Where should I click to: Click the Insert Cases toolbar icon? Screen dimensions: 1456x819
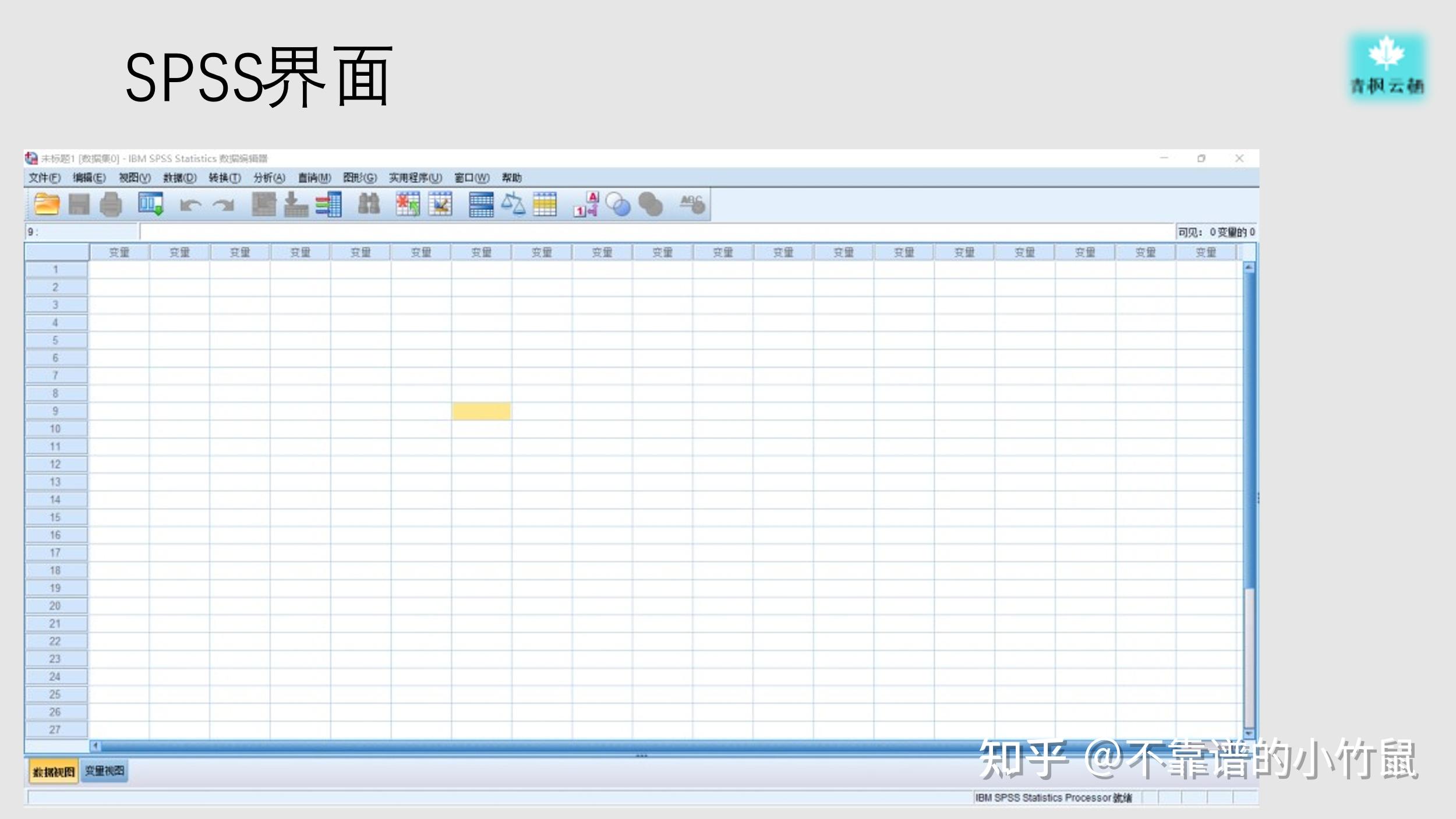407,205
